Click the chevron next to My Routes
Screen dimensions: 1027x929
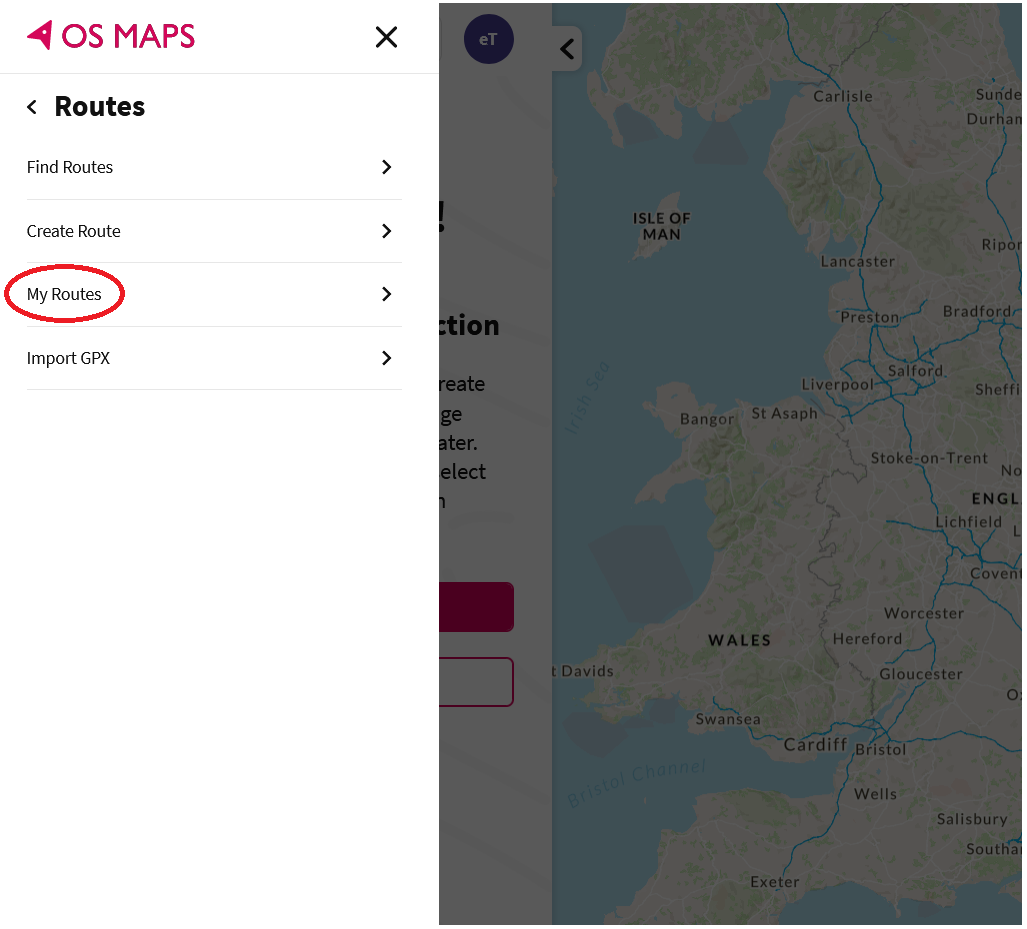point(386,294)
